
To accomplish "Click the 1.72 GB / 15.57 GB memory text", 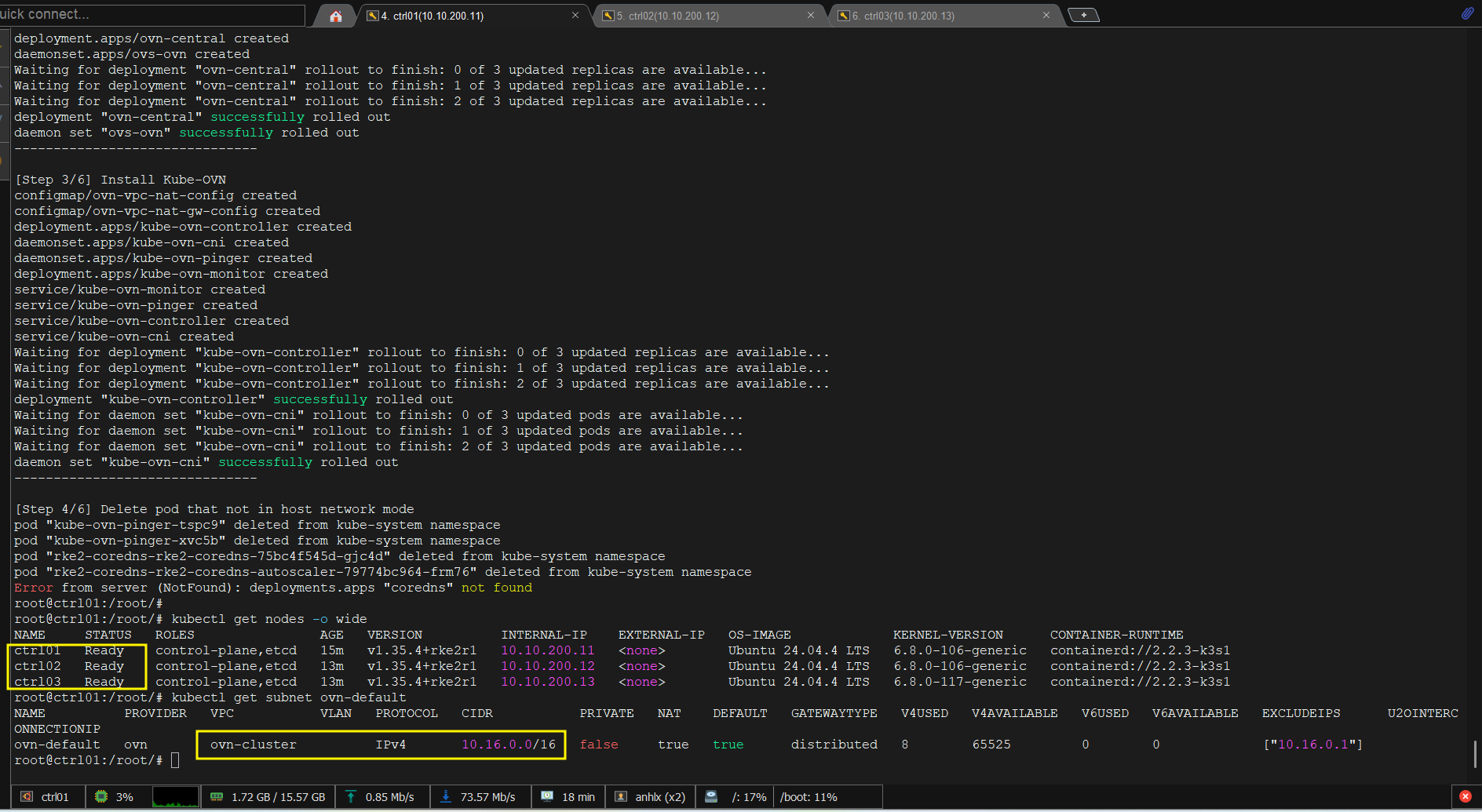I will tap(278, 797).
